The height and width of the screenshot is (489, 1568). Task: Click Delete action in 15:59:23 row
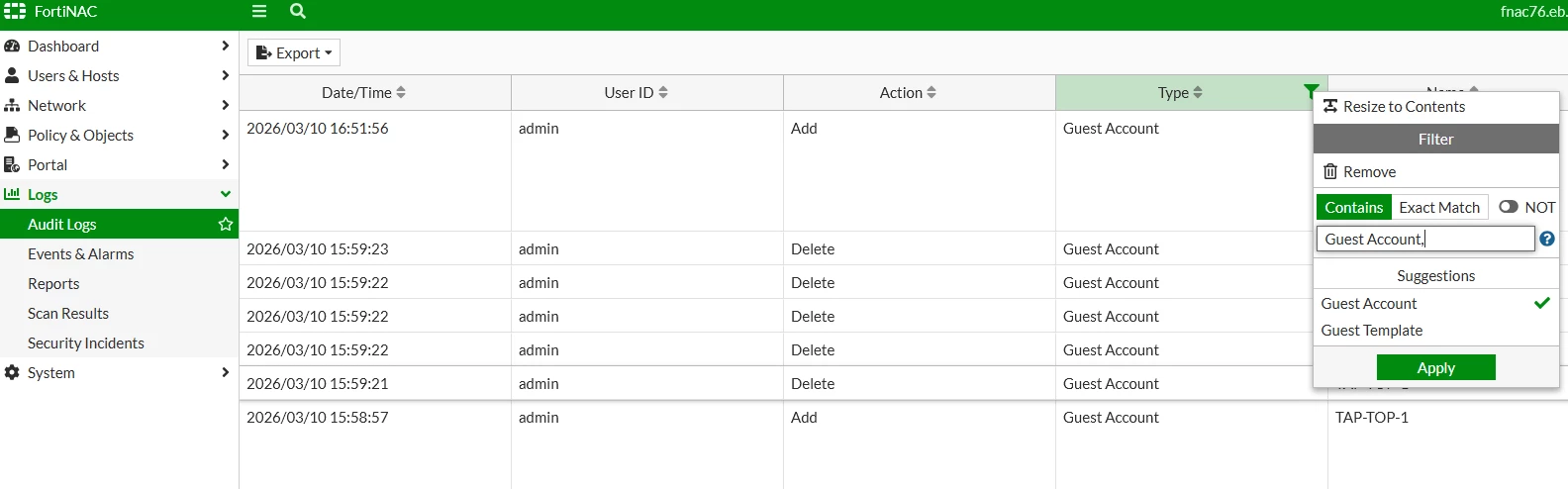813,248
